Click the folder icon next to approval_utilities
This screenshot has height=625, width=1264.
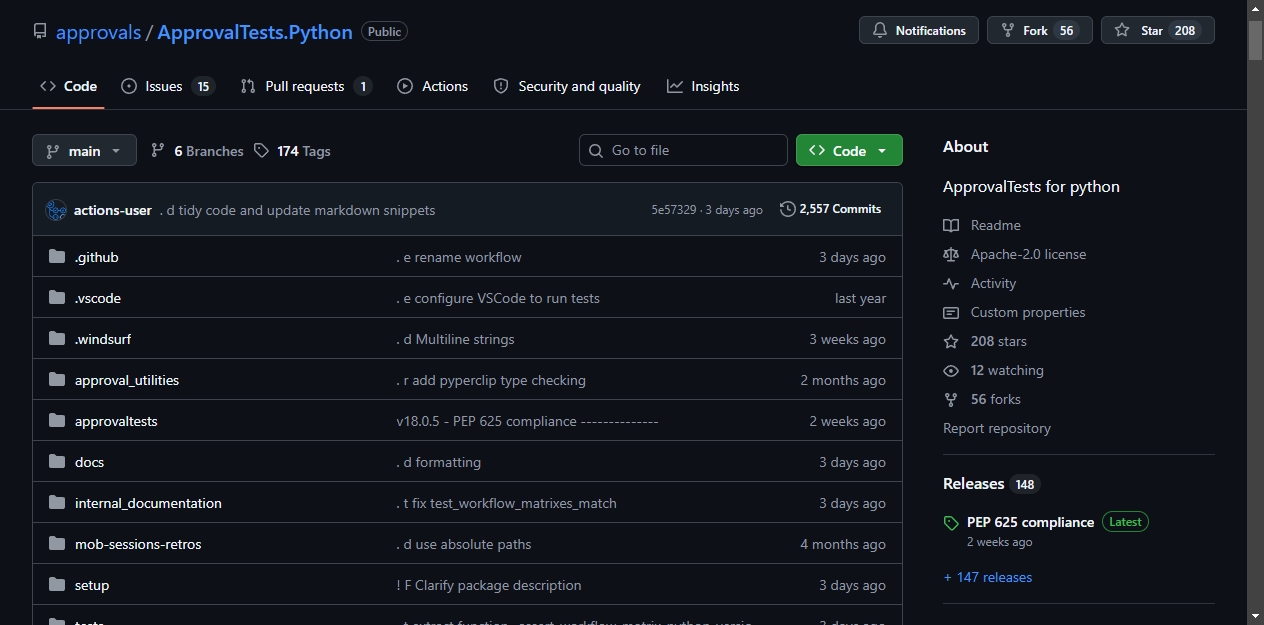point(57,380)
